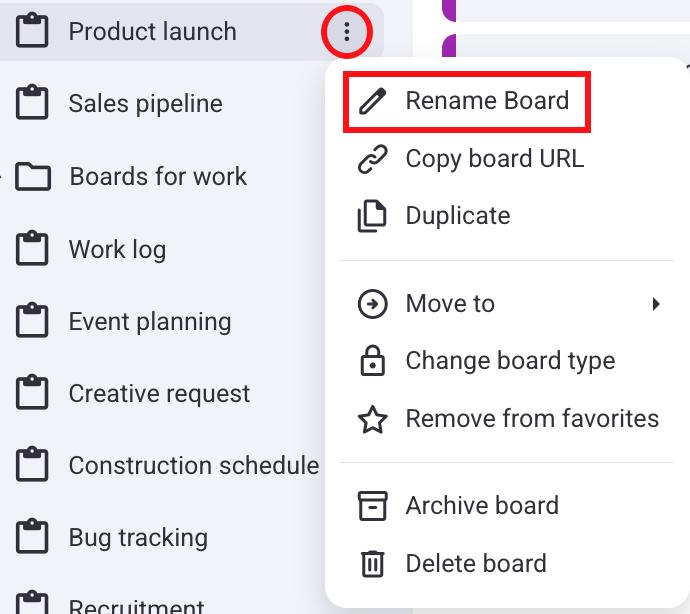Click the link icon for Copy board URL

tap(372, 159)
